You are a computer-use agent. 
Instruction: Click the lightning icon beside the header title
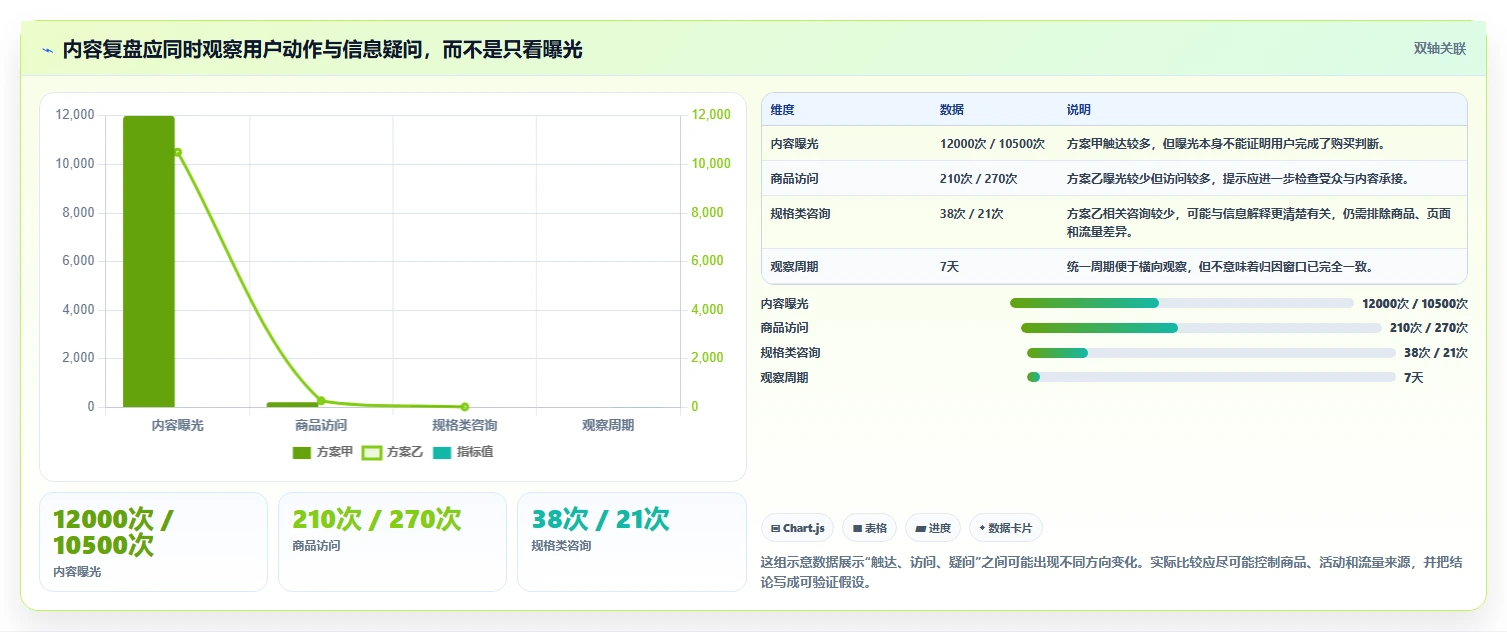point(47,50)
